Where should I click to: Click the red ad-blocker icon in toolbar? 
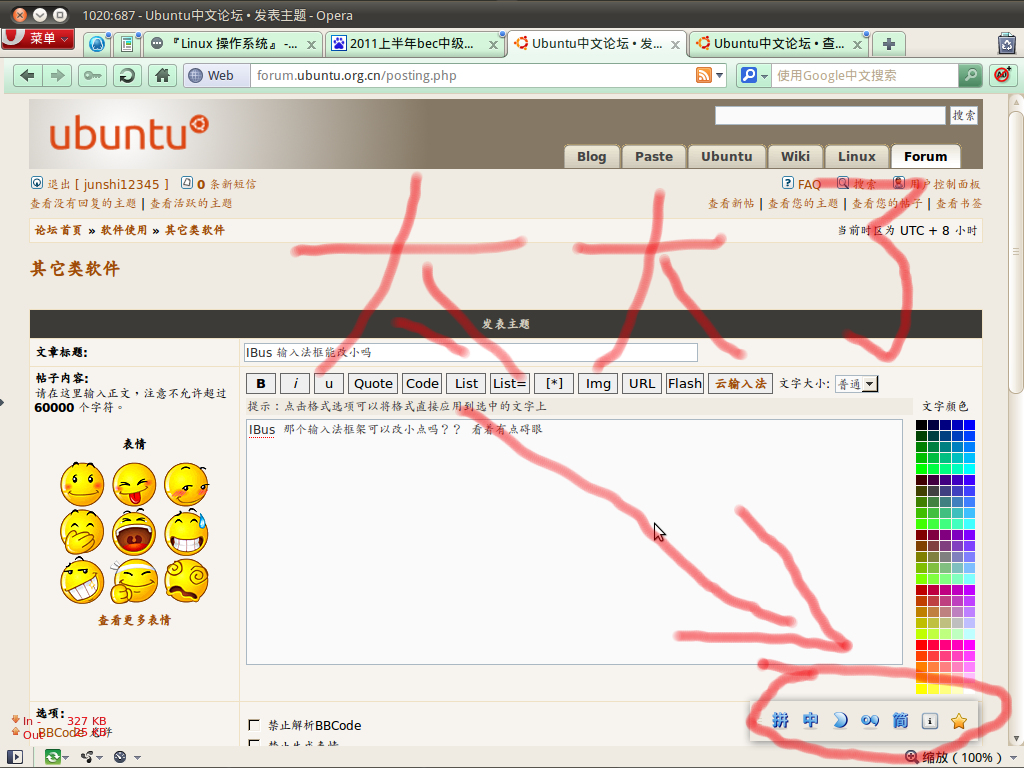1002,76
